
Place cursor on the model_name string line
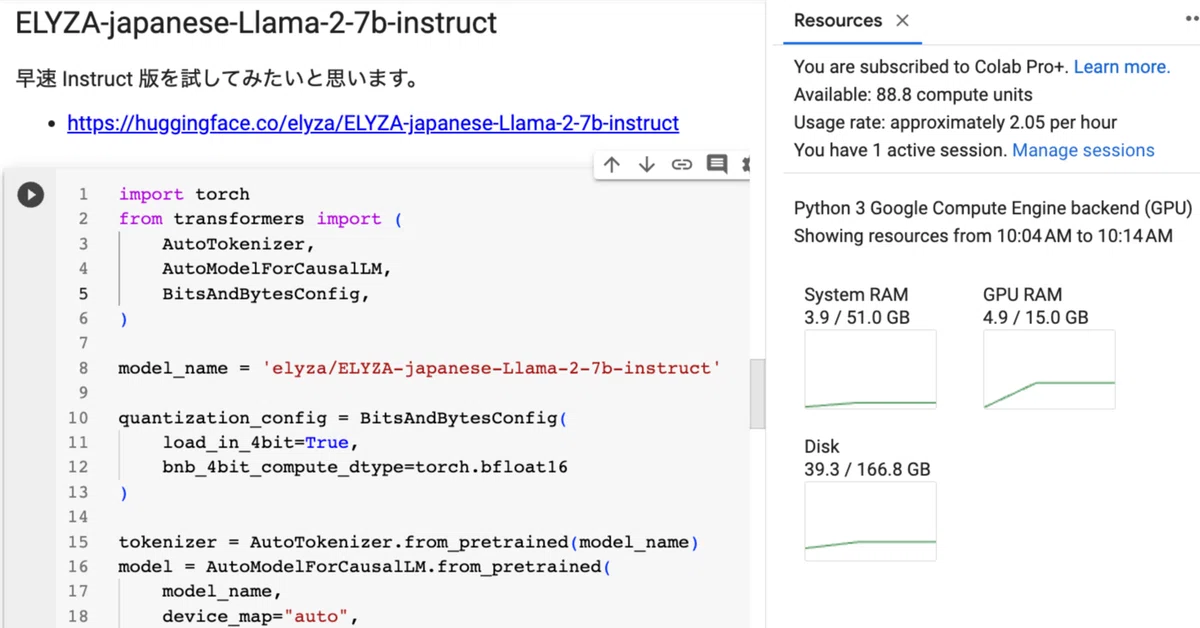click(x=419, y=368)
